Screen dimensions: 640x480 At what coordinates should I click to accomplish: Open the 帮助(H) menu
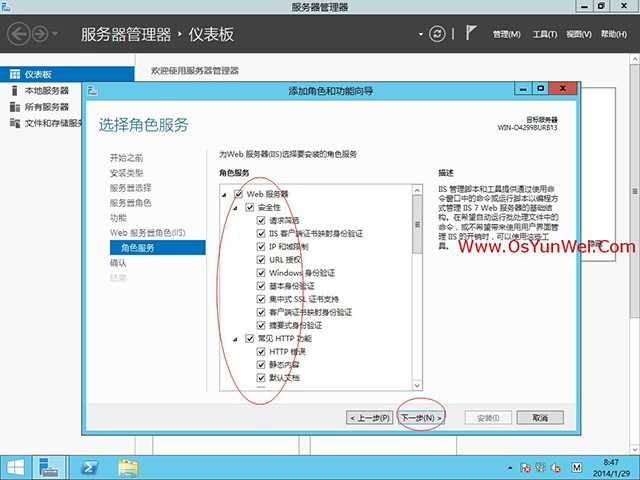(613, 34)
